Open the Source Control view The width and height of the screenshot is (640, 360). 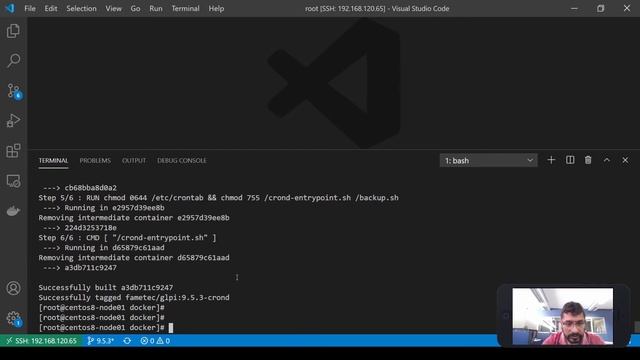[x=14, y=91]
